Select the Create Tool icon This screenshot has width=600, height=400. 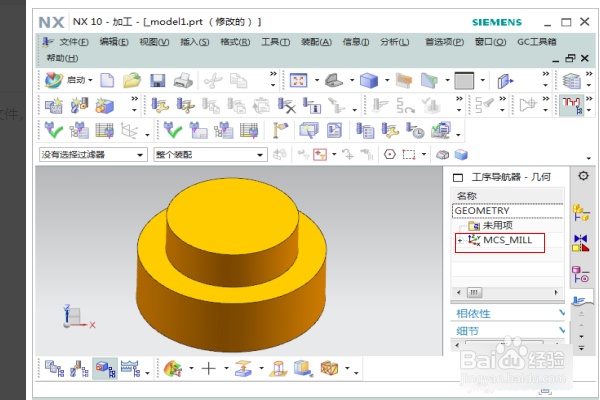tap(80, 105)
